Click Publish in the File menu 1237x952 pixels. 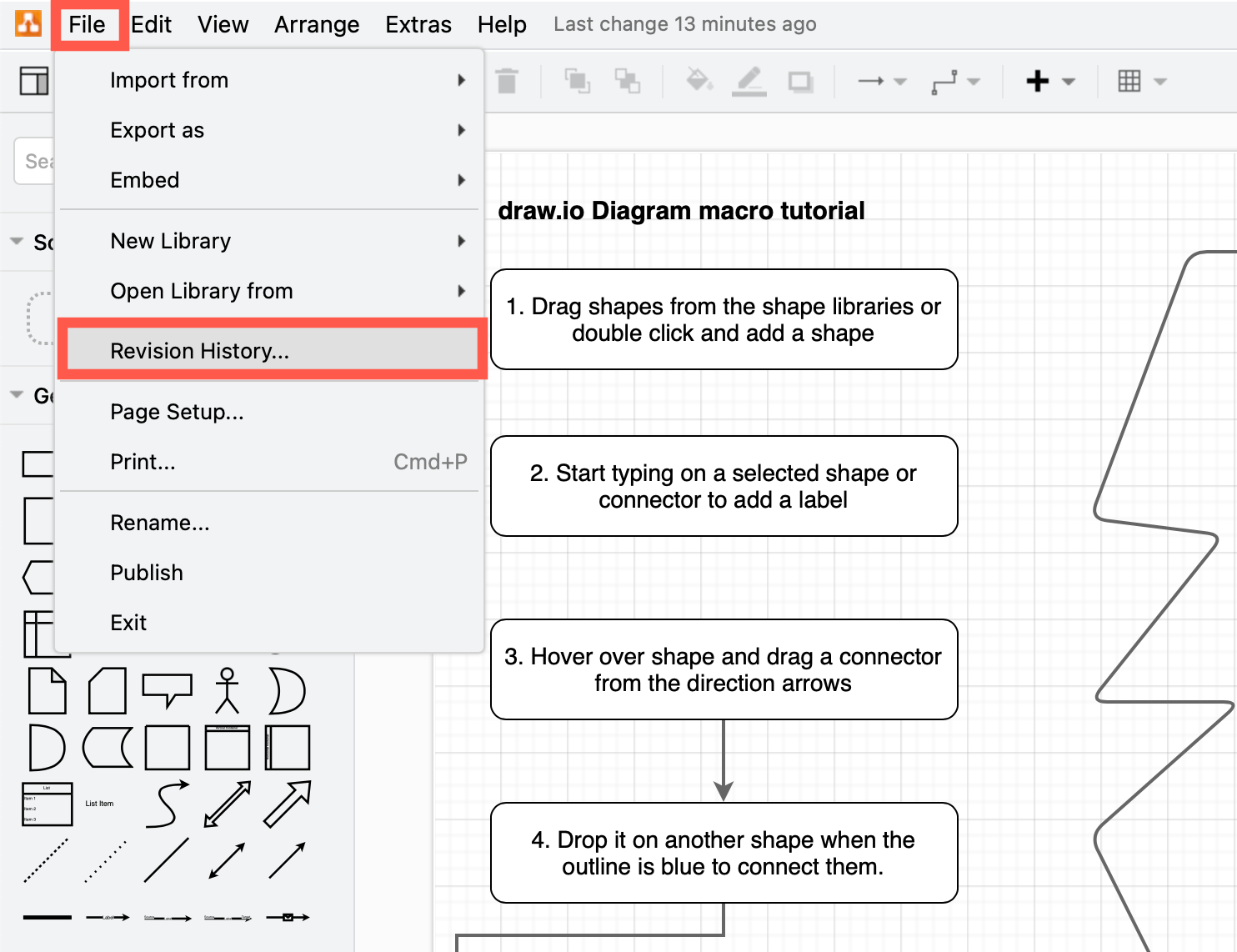coord(146,573)
